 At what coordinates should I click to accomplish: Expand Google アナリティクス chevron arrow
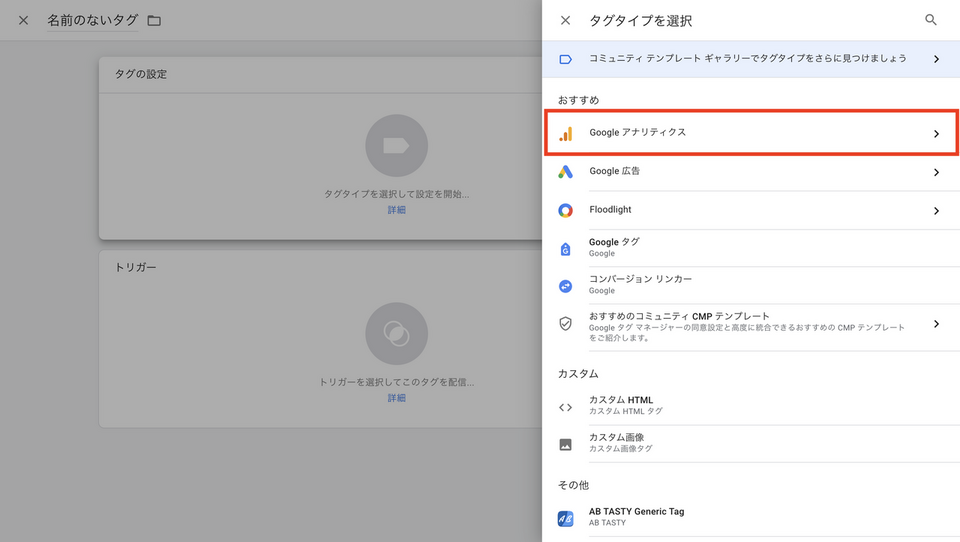click(936, 134)
